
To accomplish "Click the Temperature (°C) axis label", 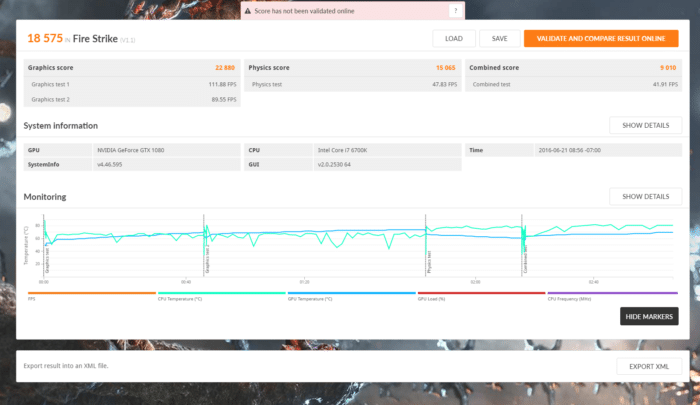I will pos(26,246).
